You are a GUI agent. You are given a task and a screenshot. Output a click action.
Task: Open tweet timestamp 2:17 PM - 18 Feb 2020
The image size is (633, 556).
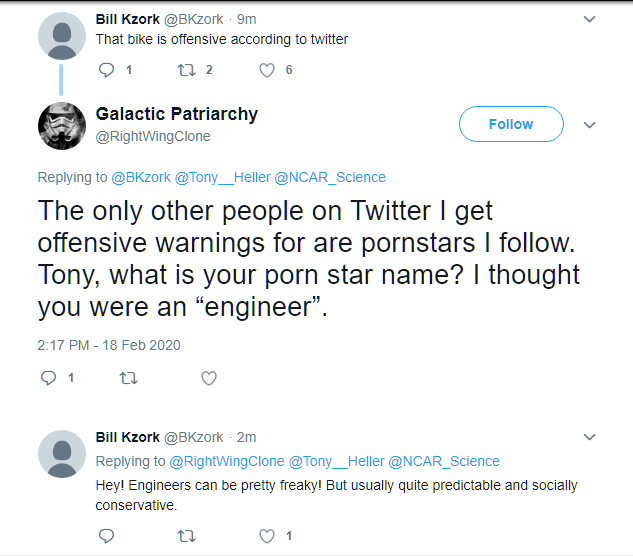pos(109,345)
